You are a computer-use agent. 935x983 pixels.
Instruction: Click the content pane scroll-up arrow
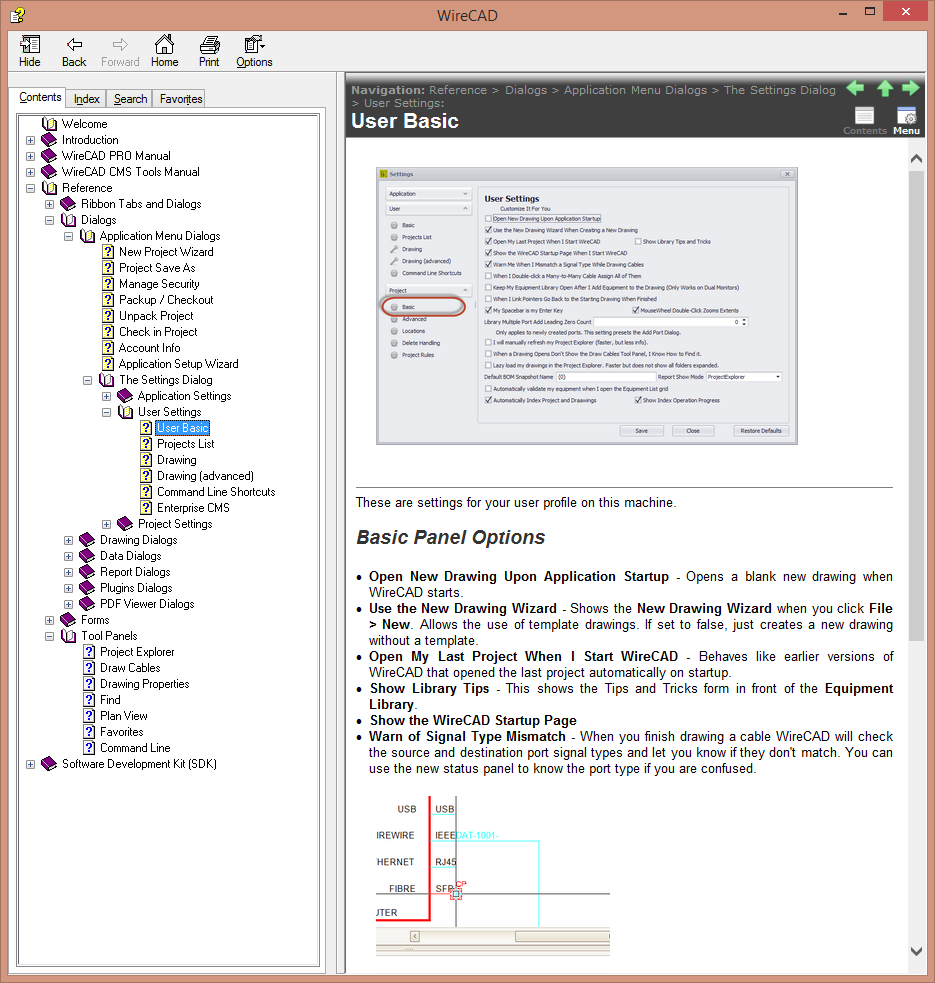point(916,159)
